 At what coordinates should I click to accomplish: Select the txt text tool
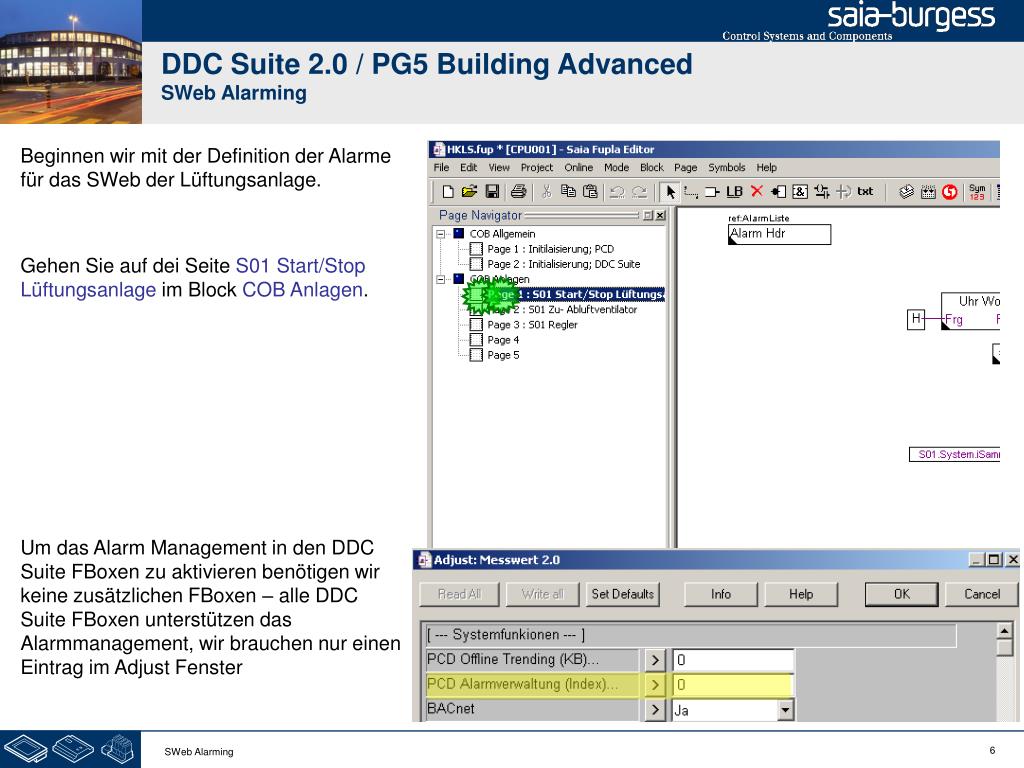pyautogui.click(x=865, y=191)
